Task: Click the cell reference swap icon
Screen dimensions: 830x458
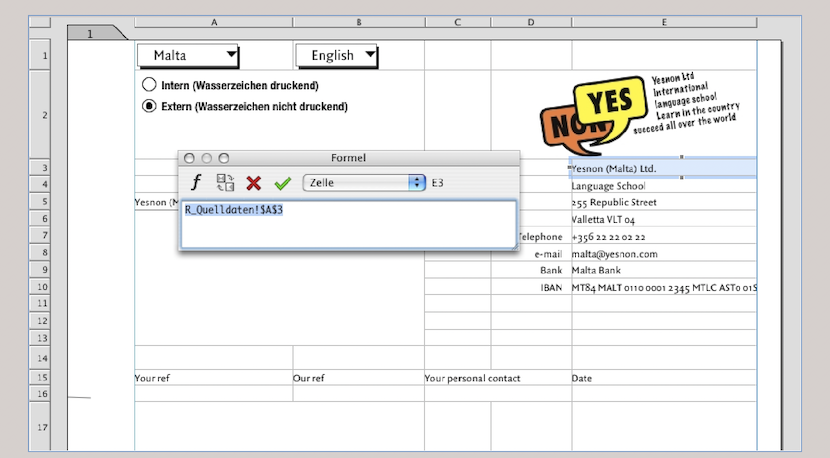Action: coord(225,183)
